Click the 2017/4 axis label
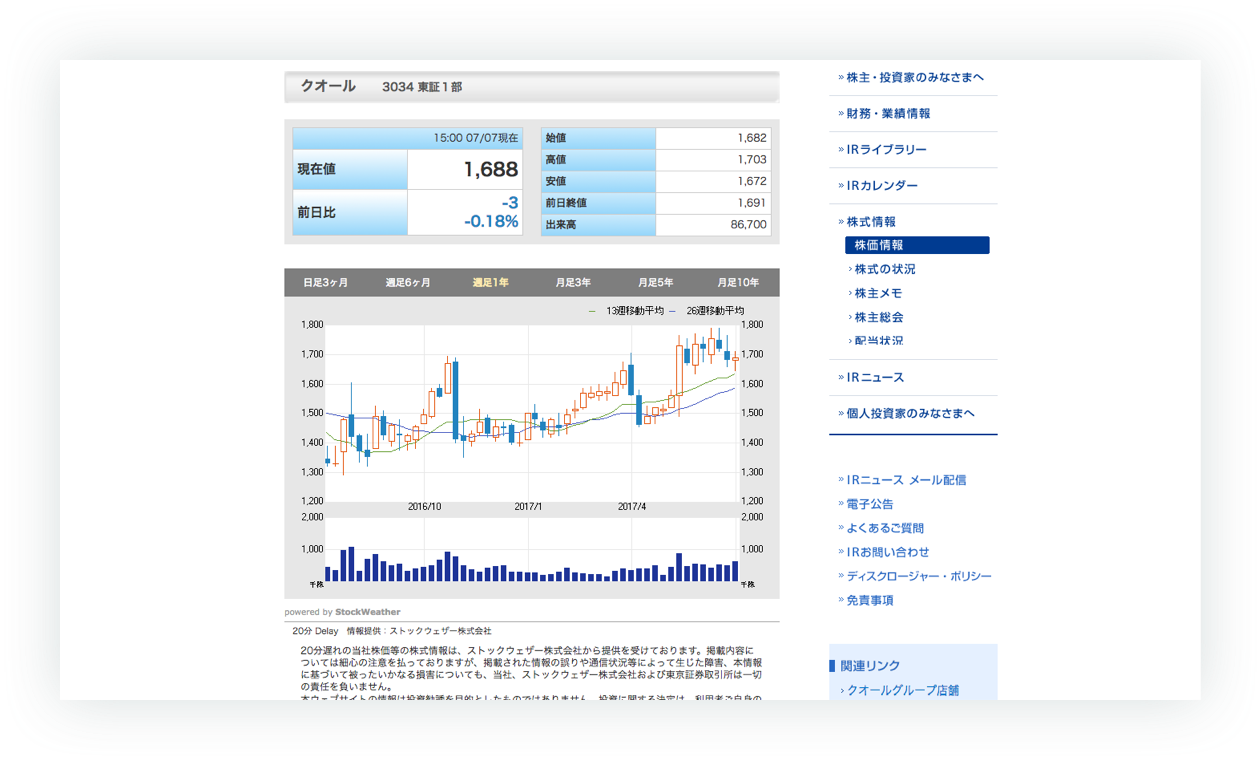This screenshot has height=760, width=1260. pyautogui.click(x=632, y=507)
